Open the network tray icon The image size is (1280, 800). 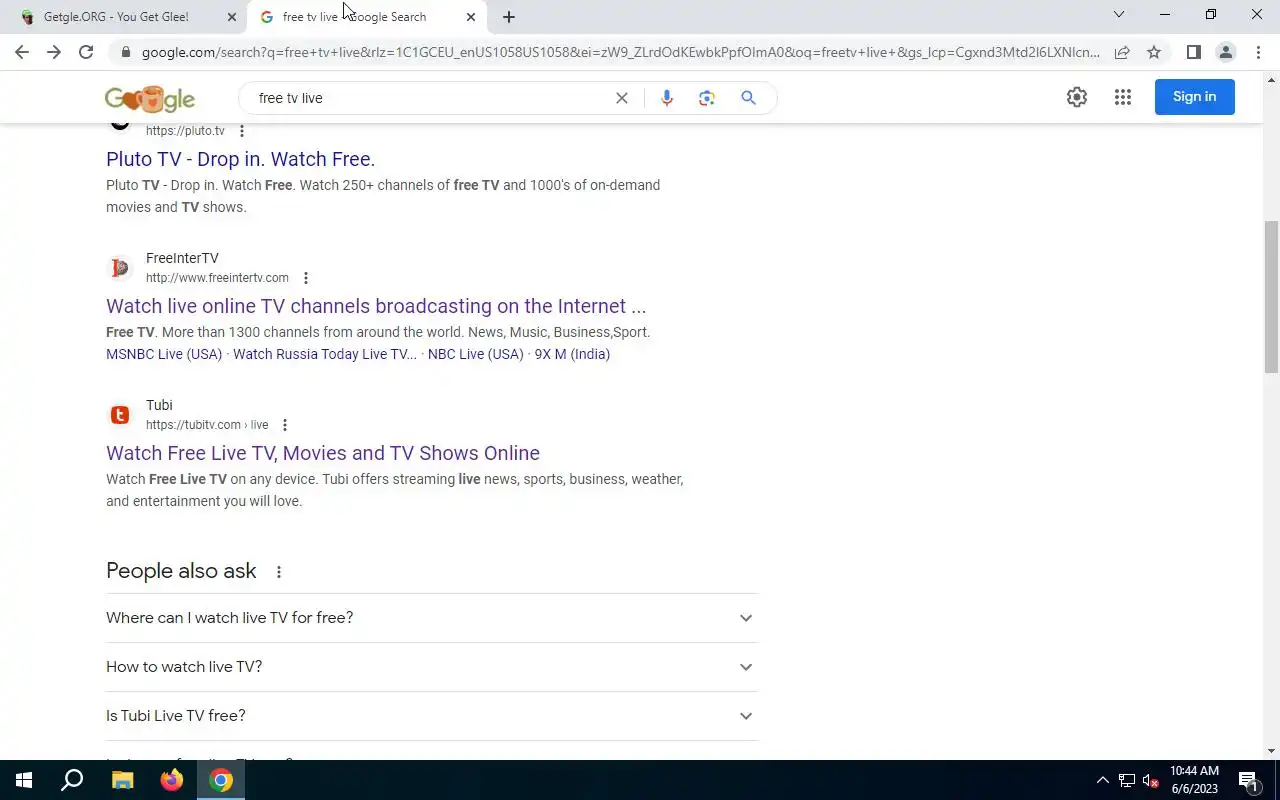tap(1126, 780)
